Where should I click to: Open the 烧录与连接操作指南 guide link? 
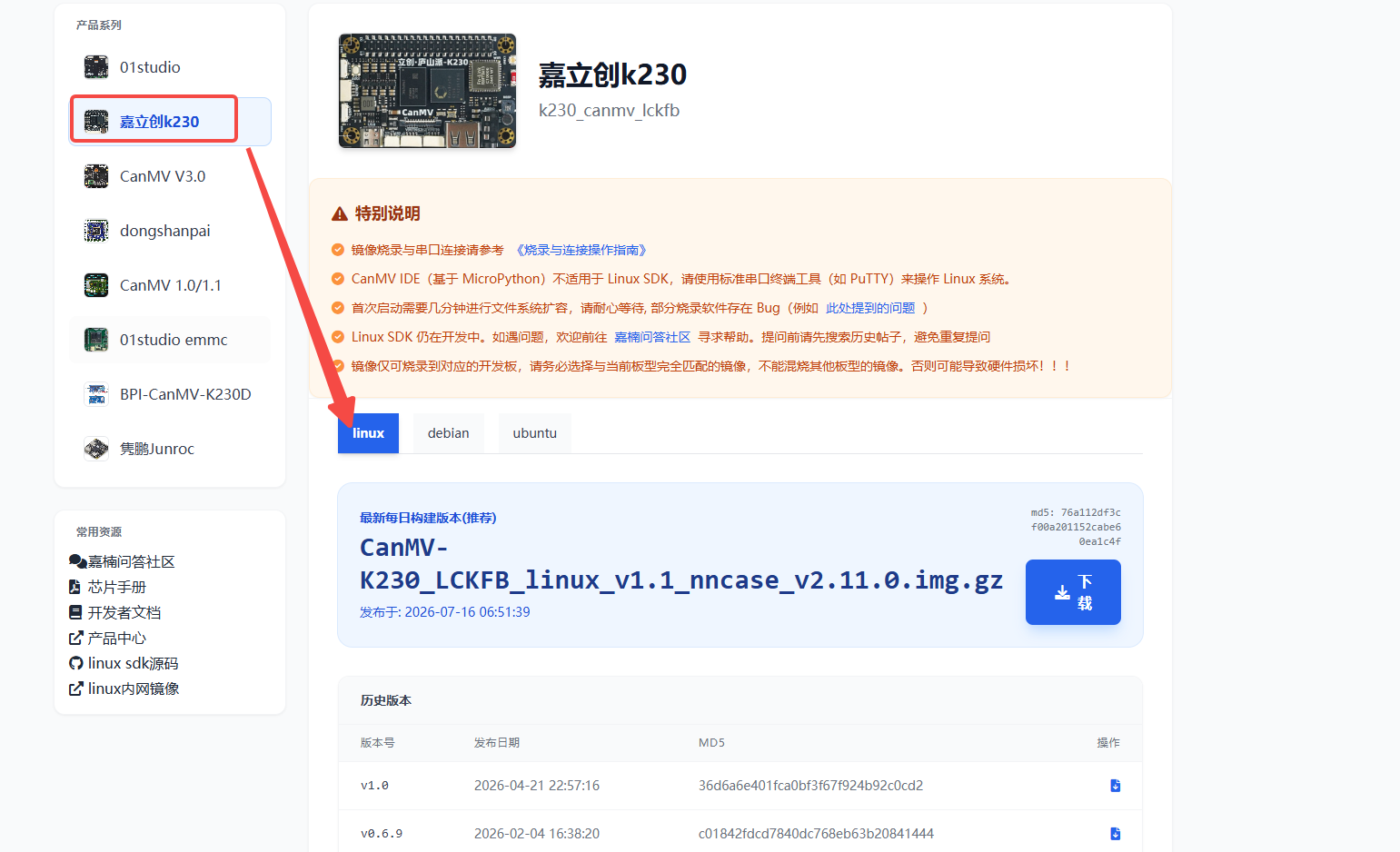point(581,250)
